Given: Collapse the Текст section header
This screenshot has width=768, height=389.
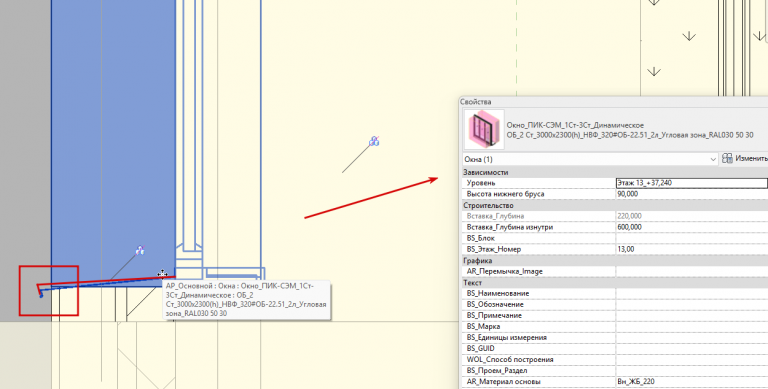Looking at the screenshot, I should click(615, 283).
